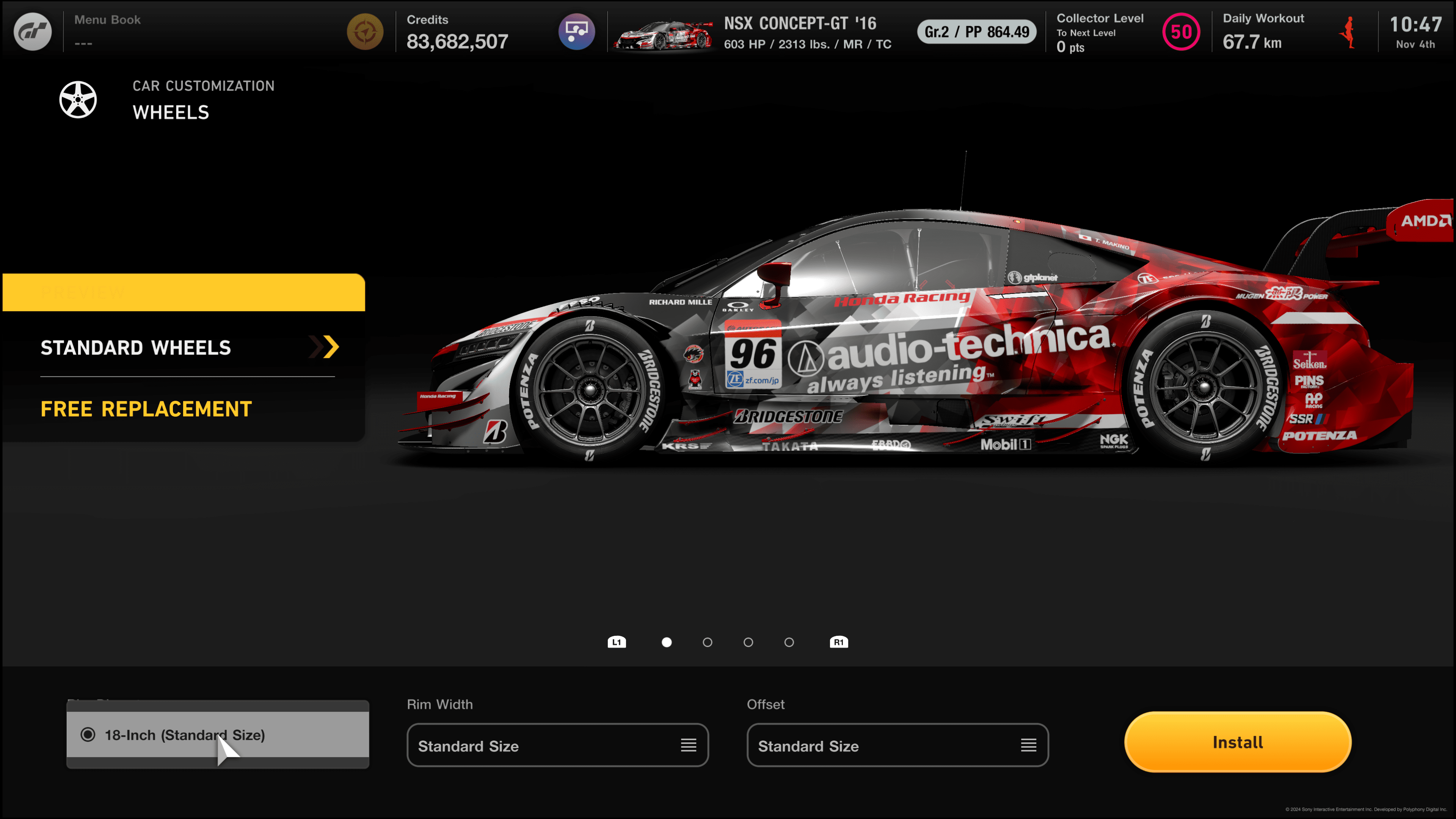1456x819 pixels.
Task: Click the GT logo home icon
Action: 33,31
